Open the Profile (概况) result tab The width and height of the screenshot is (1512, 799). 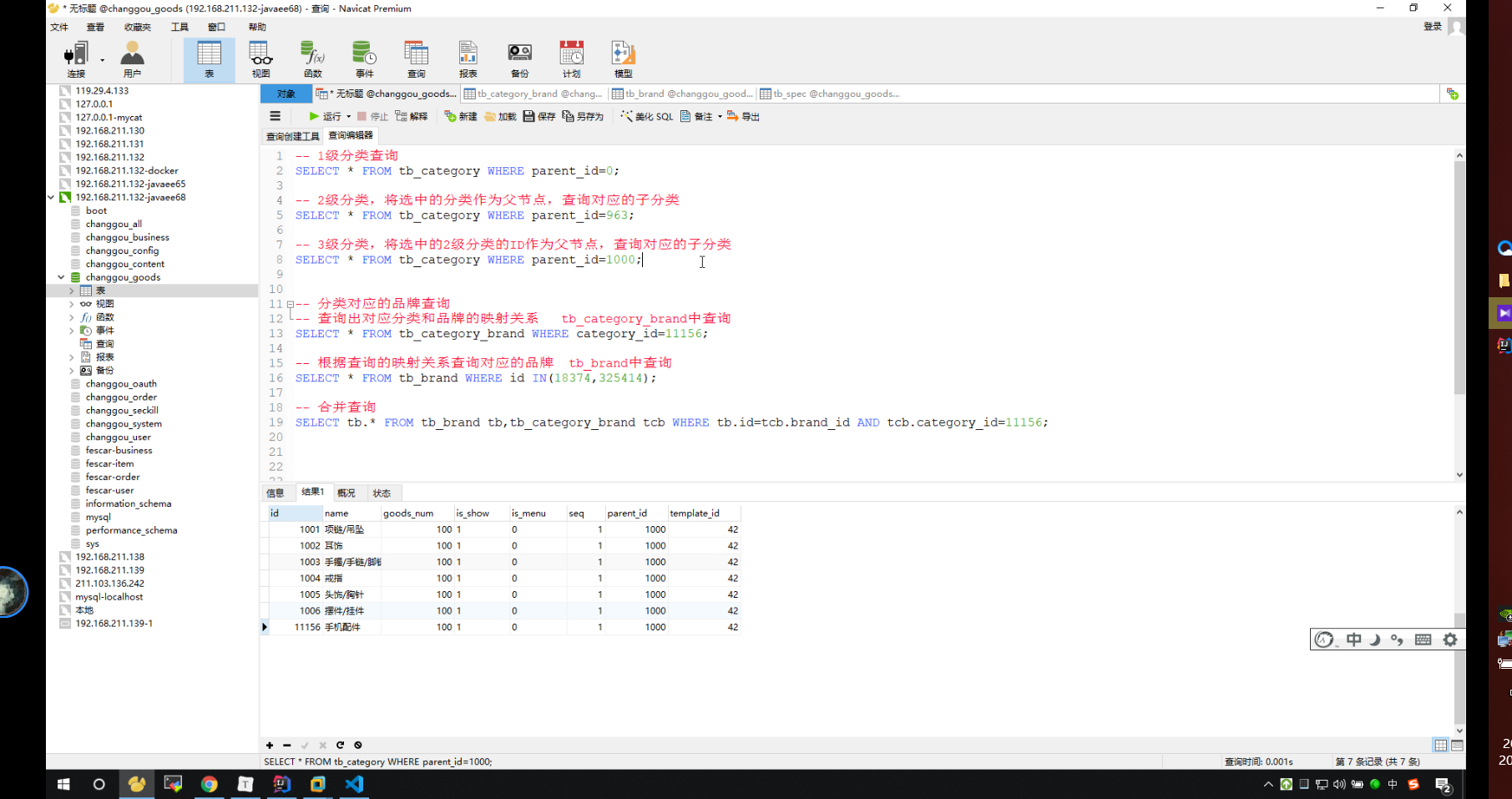[x=346, y=493]
